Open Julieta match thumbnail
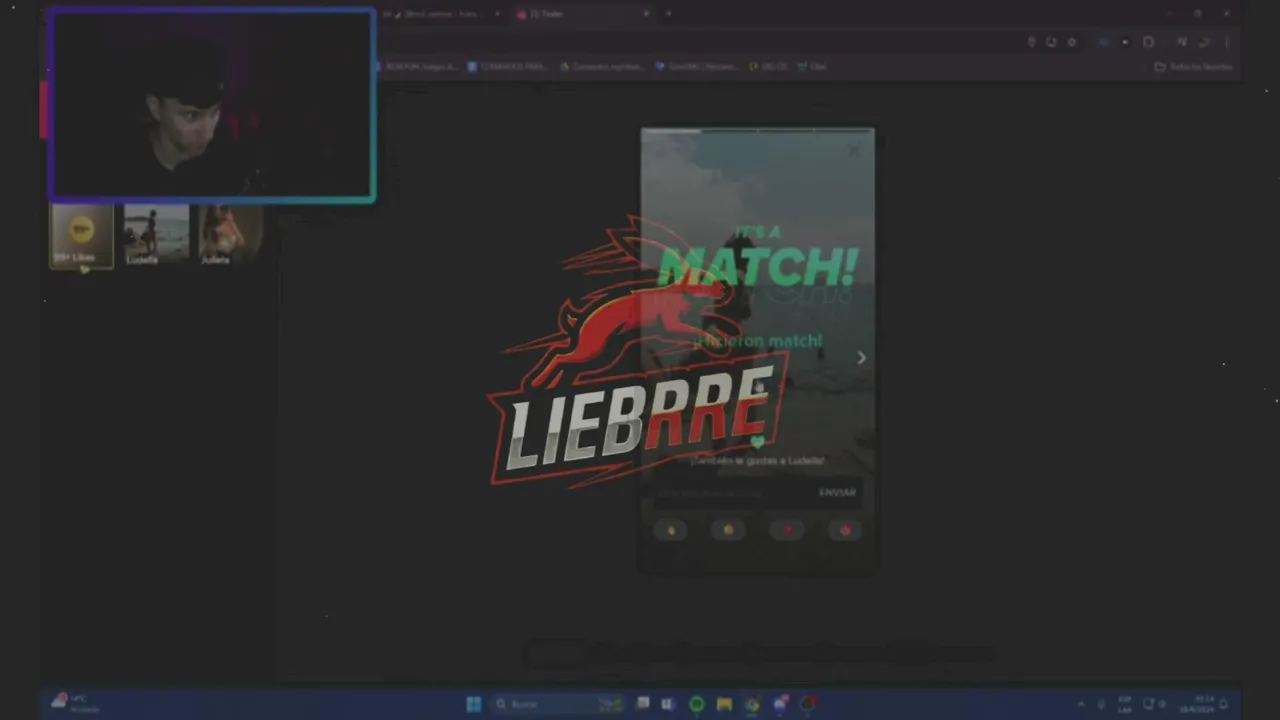This screenshot has height=720, width=1280. 230,236
